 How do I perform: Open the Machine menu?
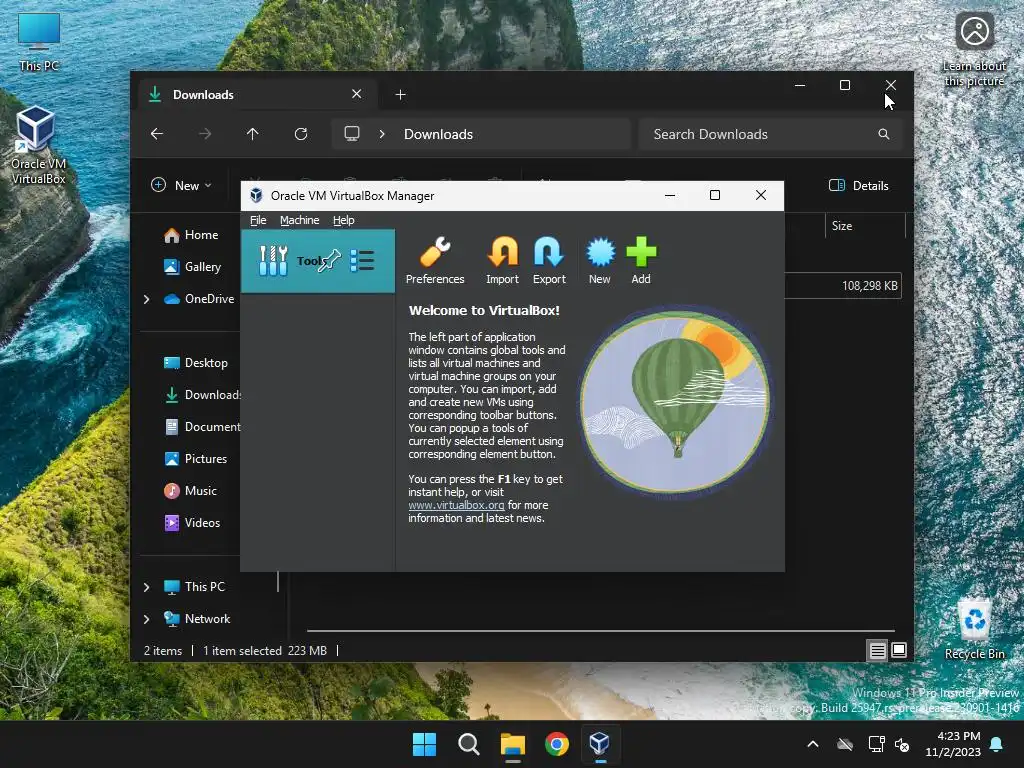click(x=300, y=220)
